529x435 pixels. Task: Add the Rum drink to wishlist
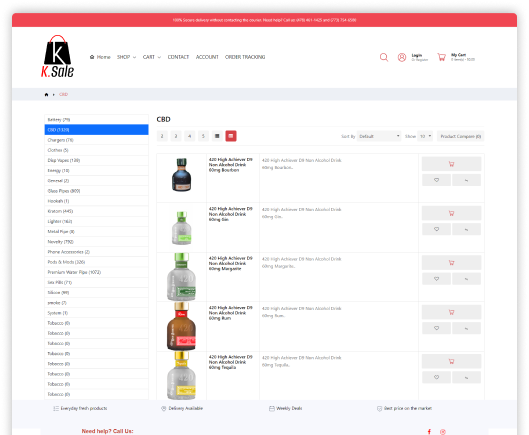click(436, 328)
